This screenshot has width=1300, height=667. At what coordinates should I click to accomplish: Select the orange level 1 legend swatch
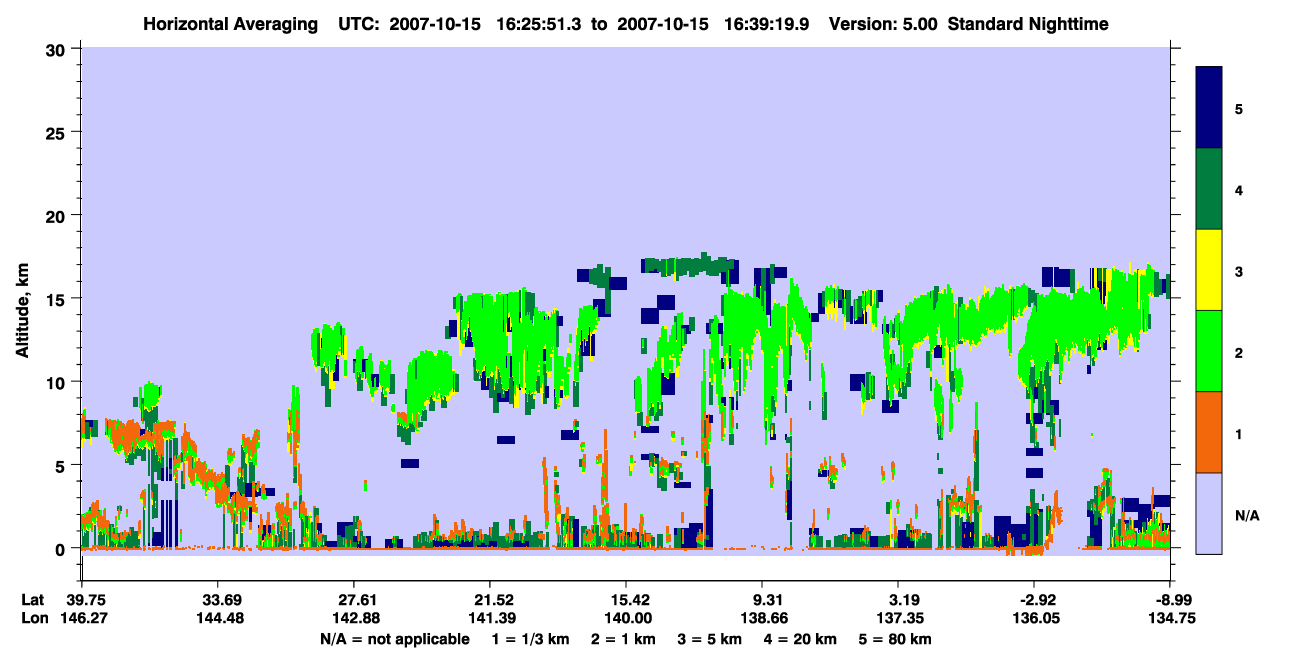pyautogui.click(x=1209, y=432)
